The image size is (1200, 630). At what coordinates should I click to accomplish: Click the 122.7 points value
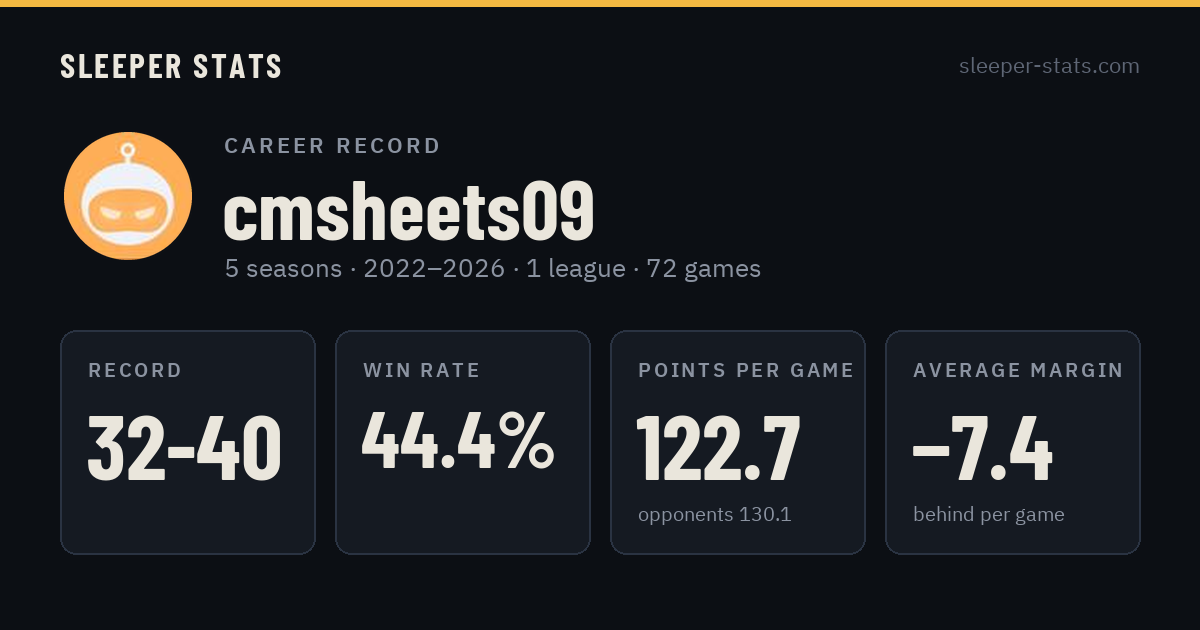[x=719, y=449]
